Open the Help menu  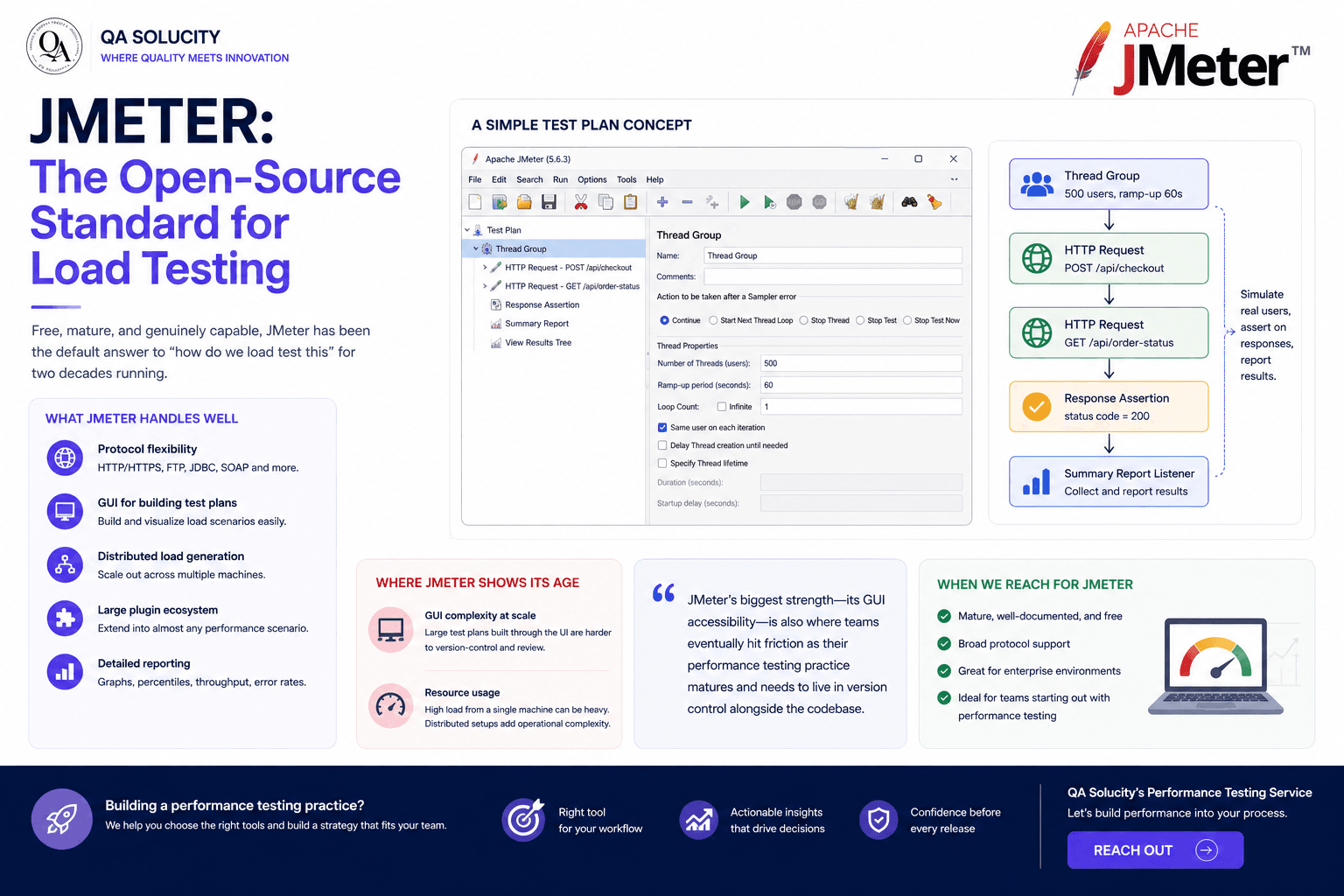655,179
